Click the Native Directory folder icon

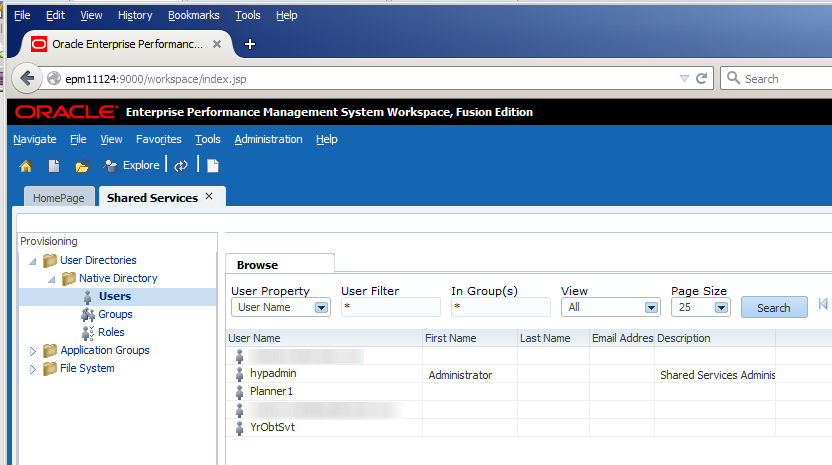click(69, 279)
